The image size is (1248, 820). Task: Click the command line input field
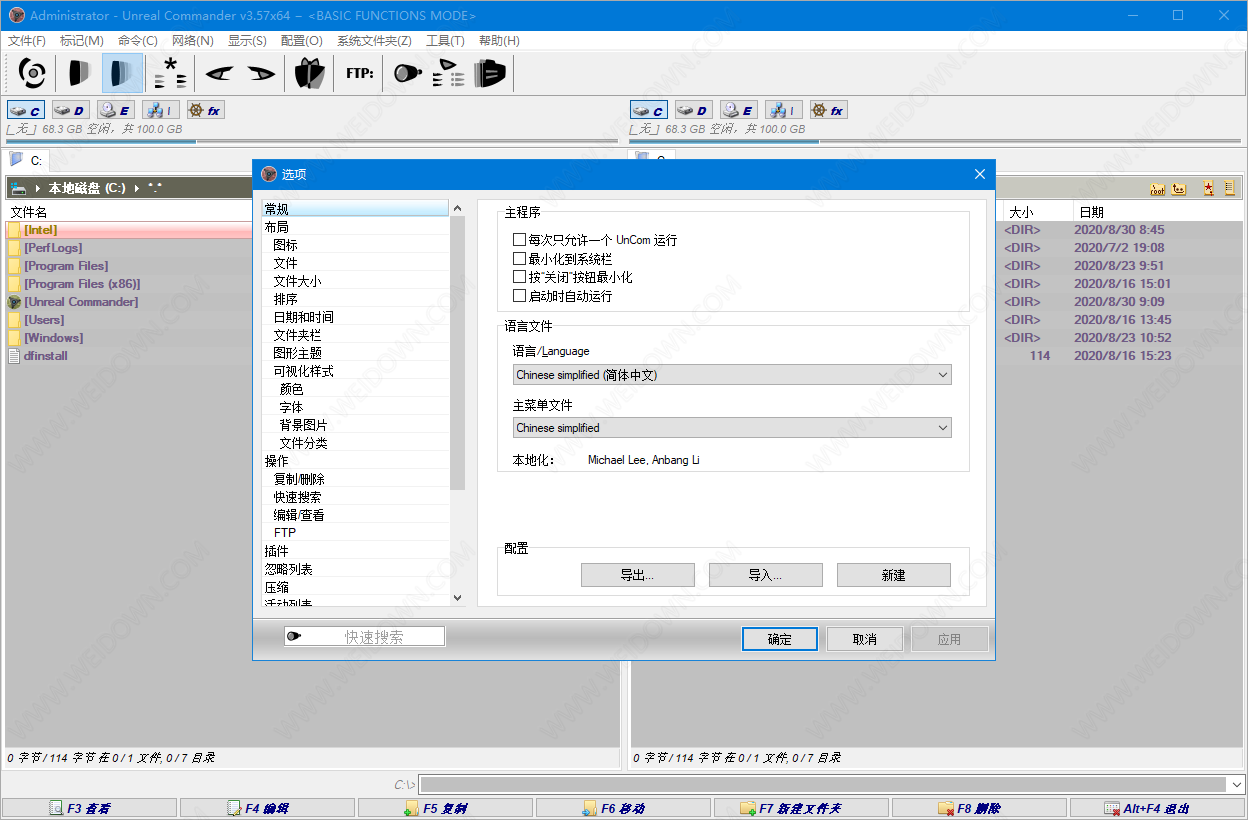click(x=823, y=785)
